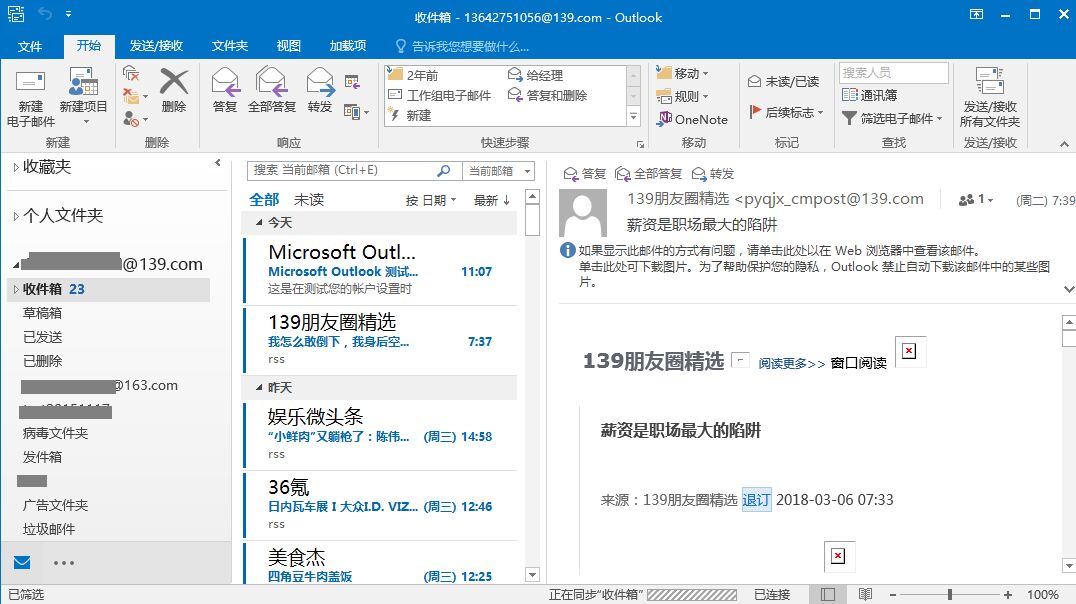Collapse the folder pane arrow
The height and width of the screenshot is (604, 1076).
click(218, 163)
